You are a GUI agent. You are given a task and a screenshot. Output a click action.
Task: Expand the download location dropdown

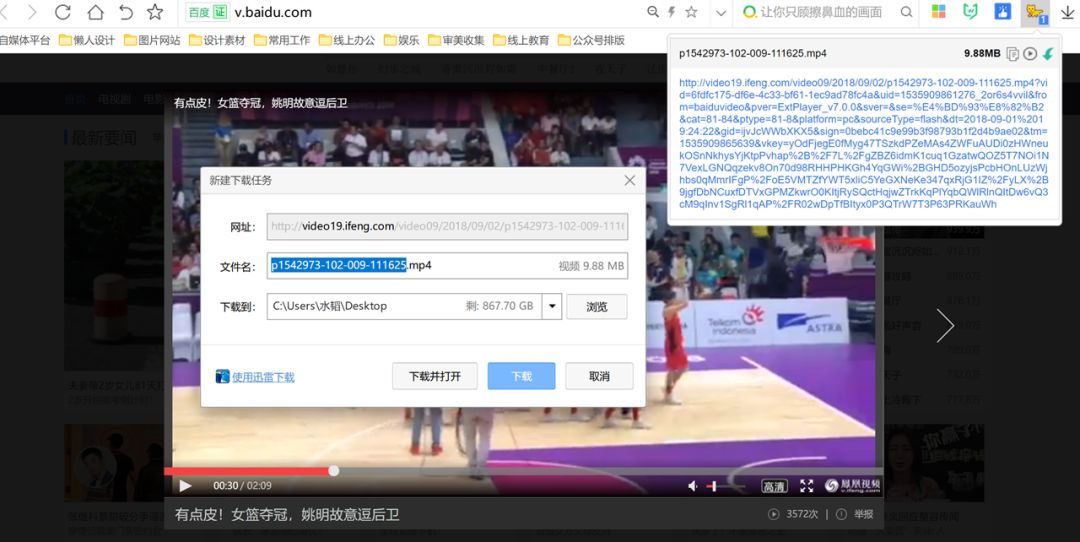point(552,306)
